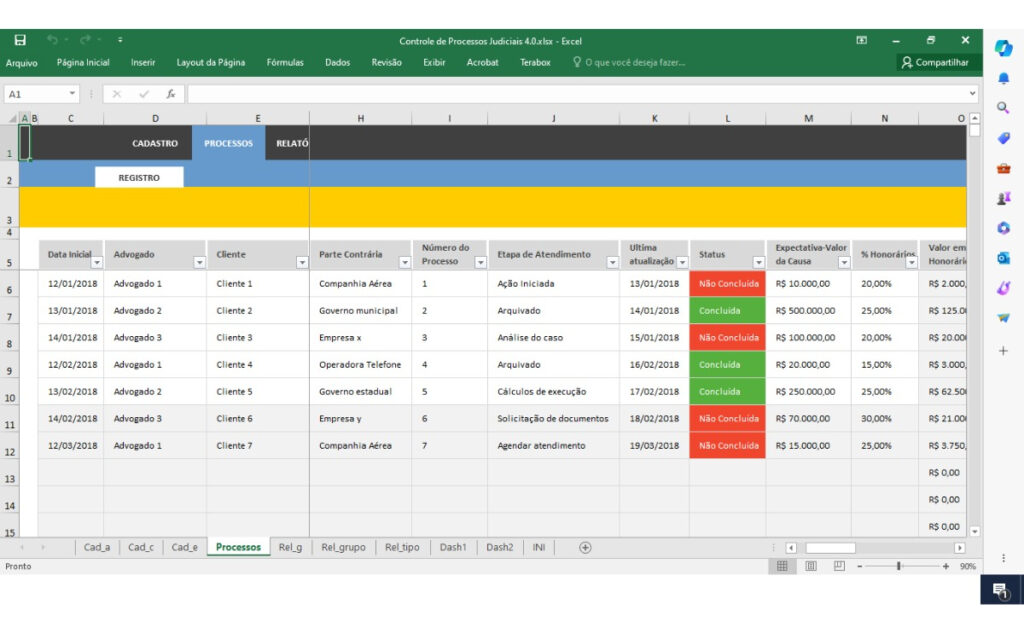This screenshot has height=633, width=1024.
Task: Open the Cliente column filter dropdown
Action: coord(301,263)
